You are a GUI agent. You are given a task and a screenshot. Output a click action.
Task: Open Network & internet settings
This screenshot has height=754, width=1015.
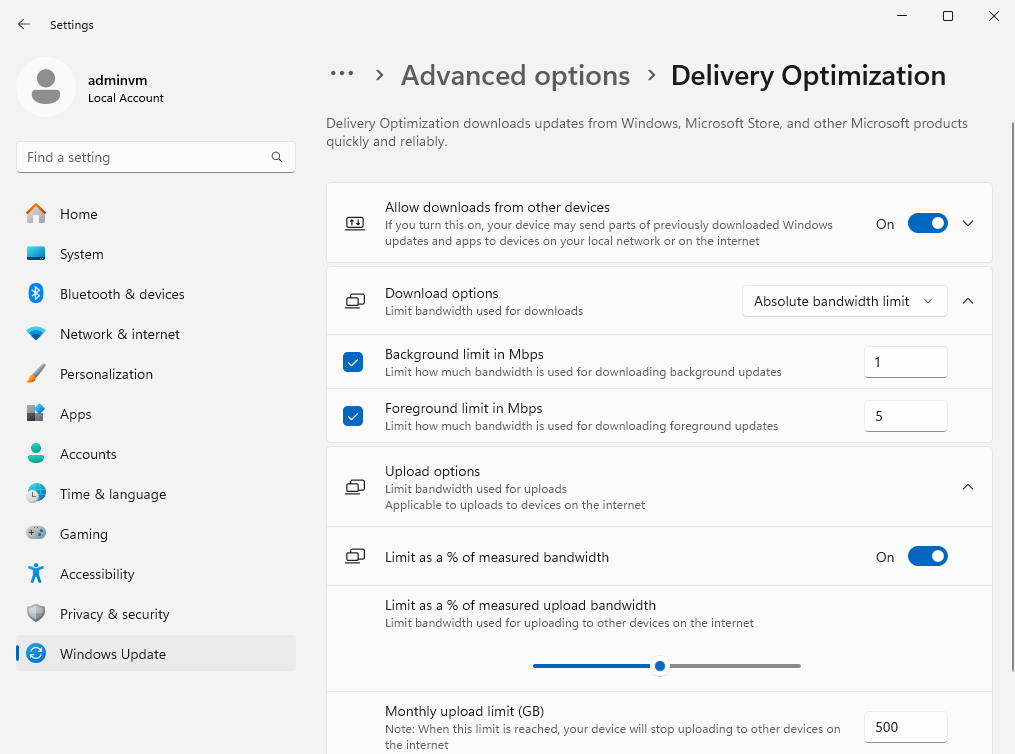pyautogui.click(x=156, y=335)
